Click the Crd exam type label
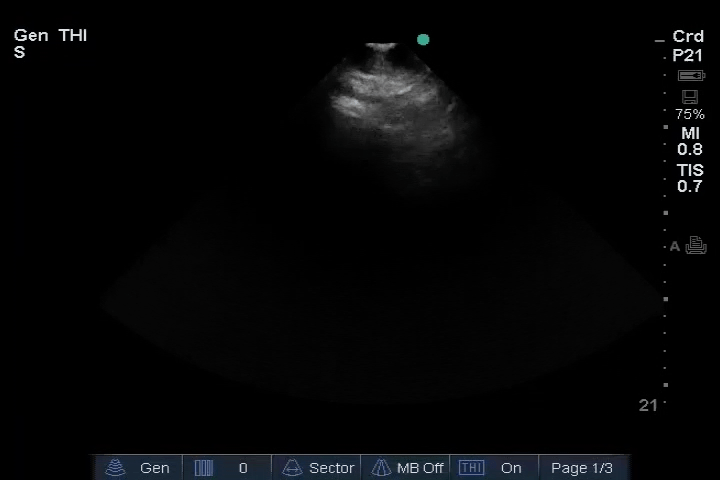 (x=688, y=37)
